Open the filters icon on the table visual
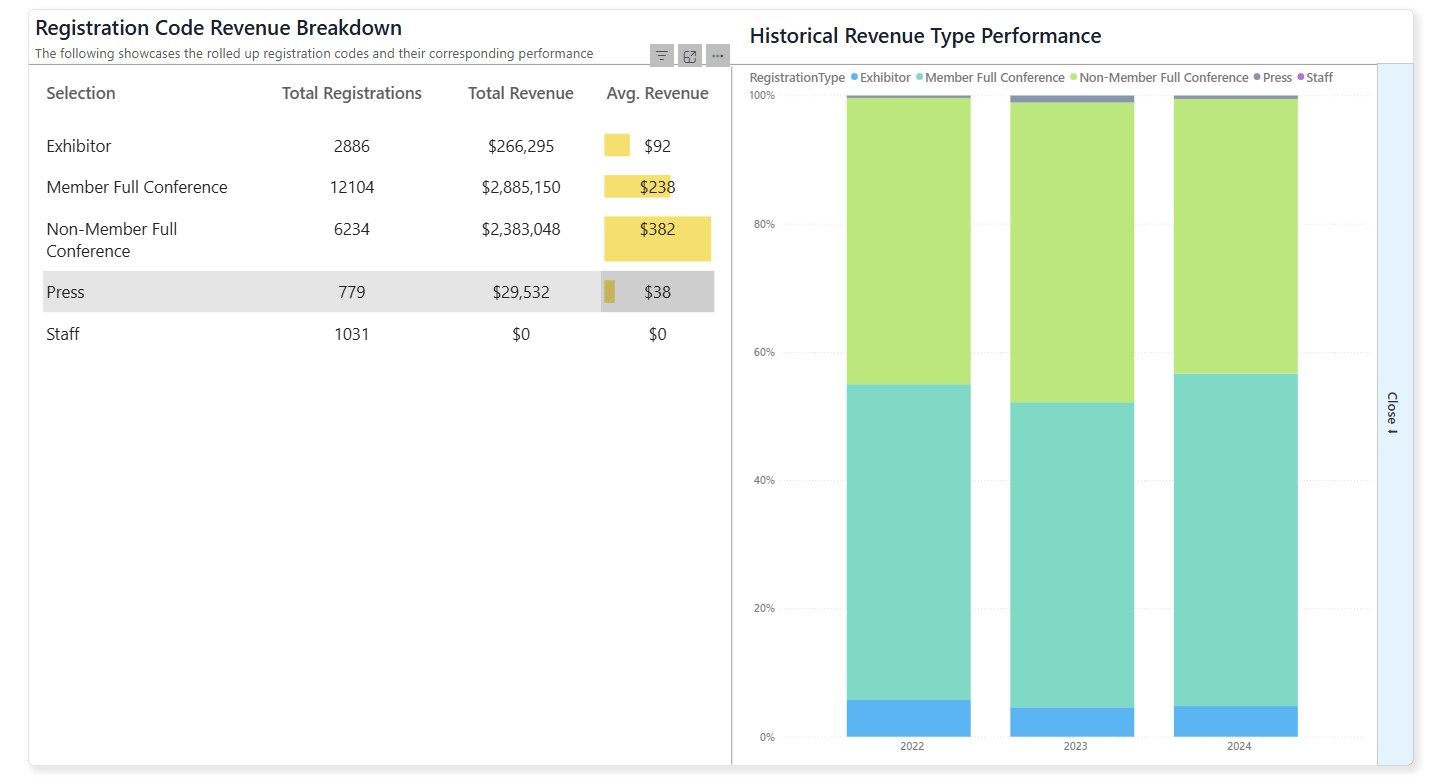Viewport: 1436px width, 783px height. click(661, 56)
